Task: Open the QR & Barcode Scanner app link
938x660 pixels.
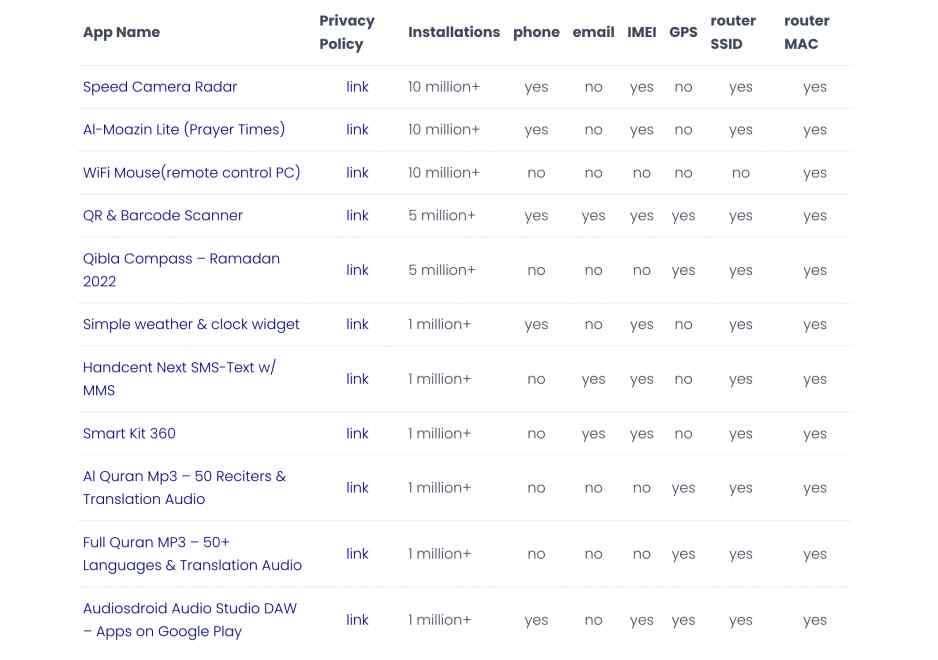Action: (163, 215)
